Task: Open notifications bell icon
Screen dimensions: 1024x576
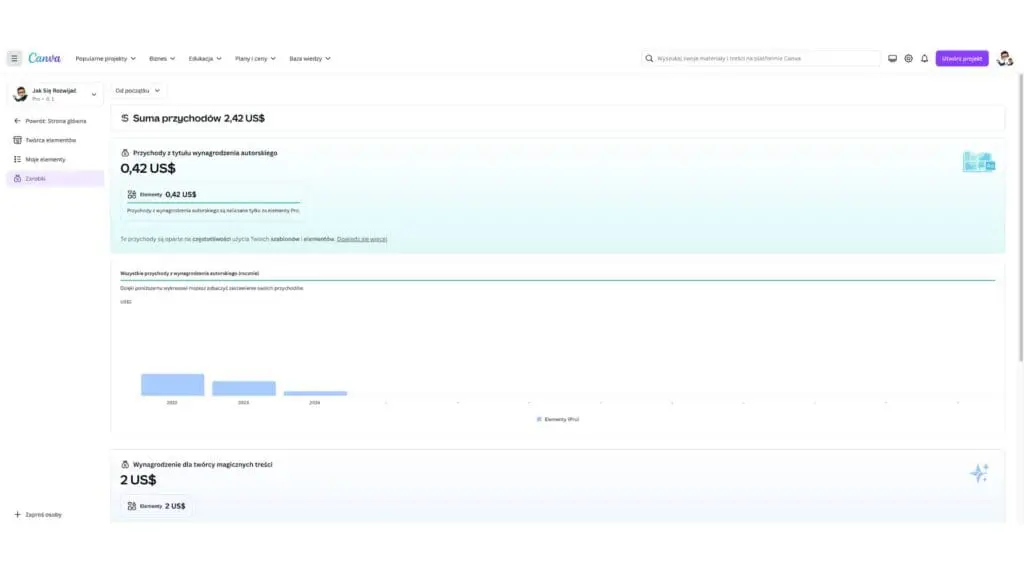Action: click(x=925, y=58)
